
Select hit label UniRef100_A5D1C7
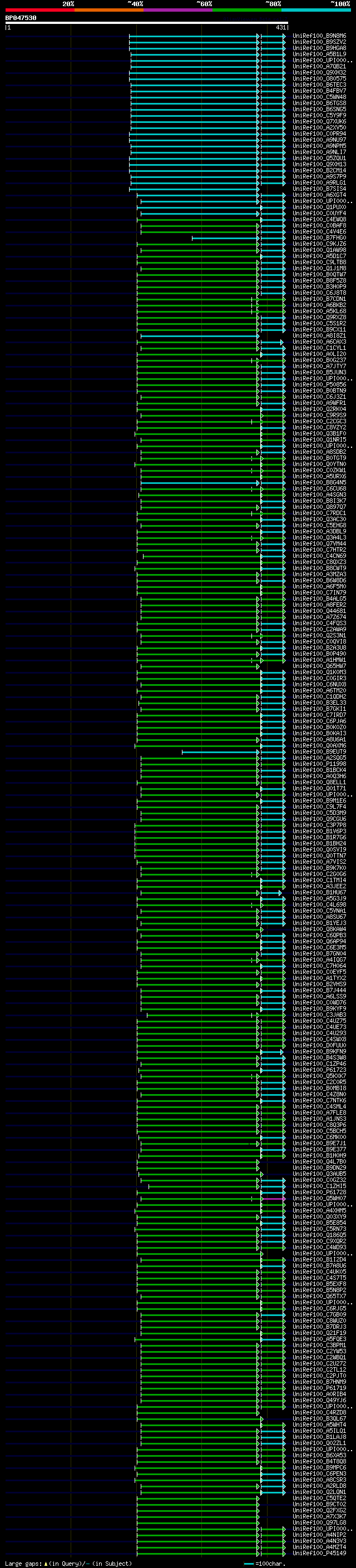point(319,256)
